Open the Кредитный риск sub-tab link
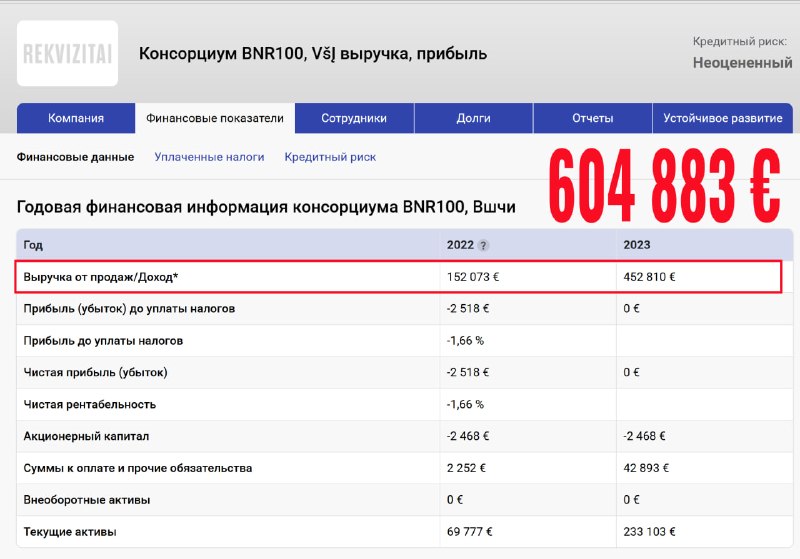This screenshot has height=559, width=800. (x=330, y=157)
